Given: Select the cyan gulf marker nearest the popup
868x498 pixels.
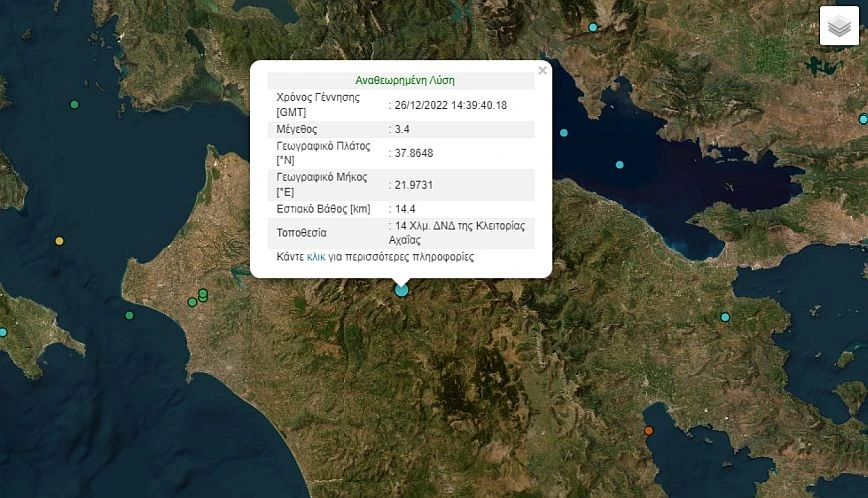Looking at the screenshot, I should coord(564,133).
